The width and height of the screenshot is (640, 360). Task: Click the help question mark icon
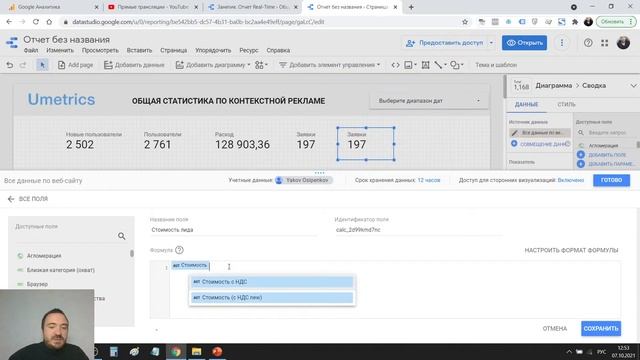(x=588, y=42)
